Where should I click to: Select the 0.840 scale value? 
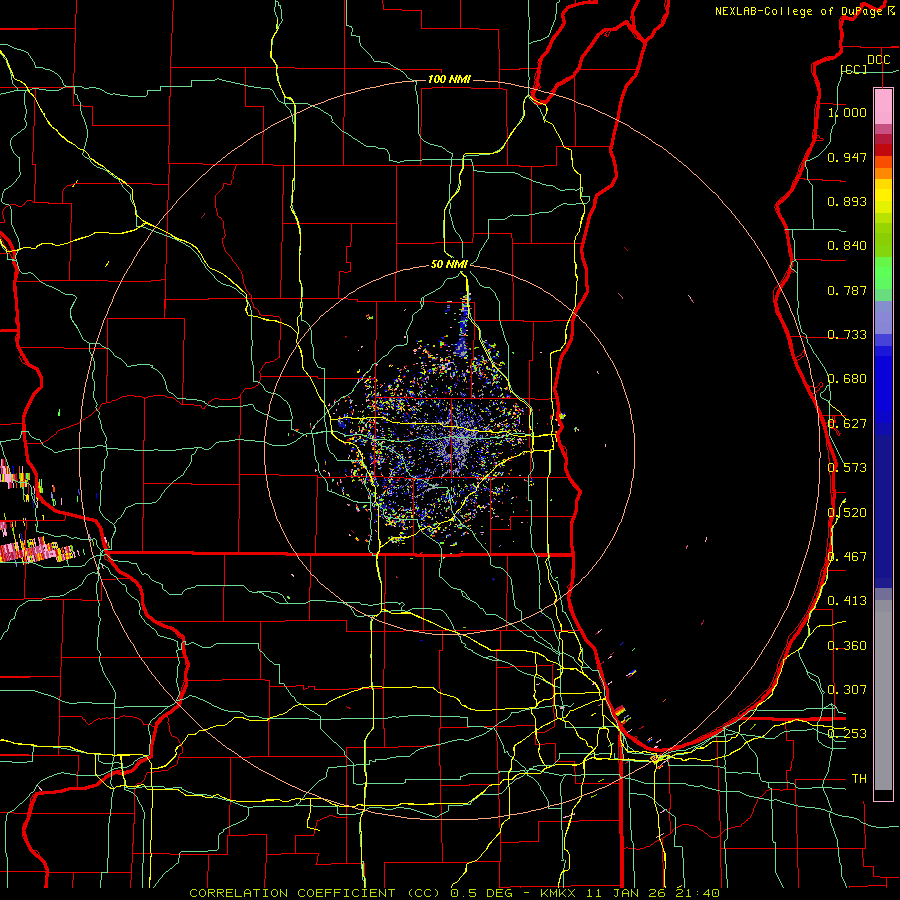[847, 246]
